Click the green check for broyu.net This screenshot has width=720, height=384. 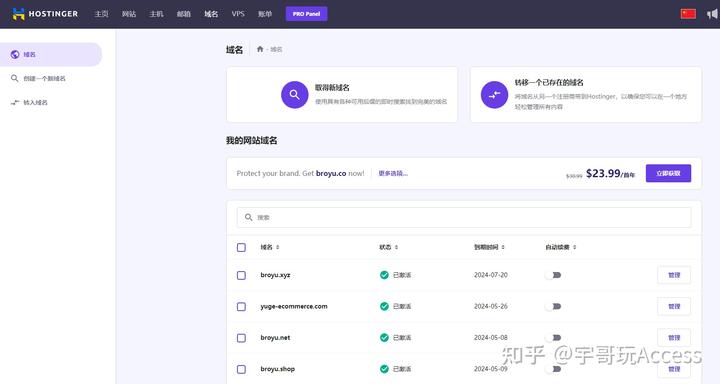coord(384,338)
